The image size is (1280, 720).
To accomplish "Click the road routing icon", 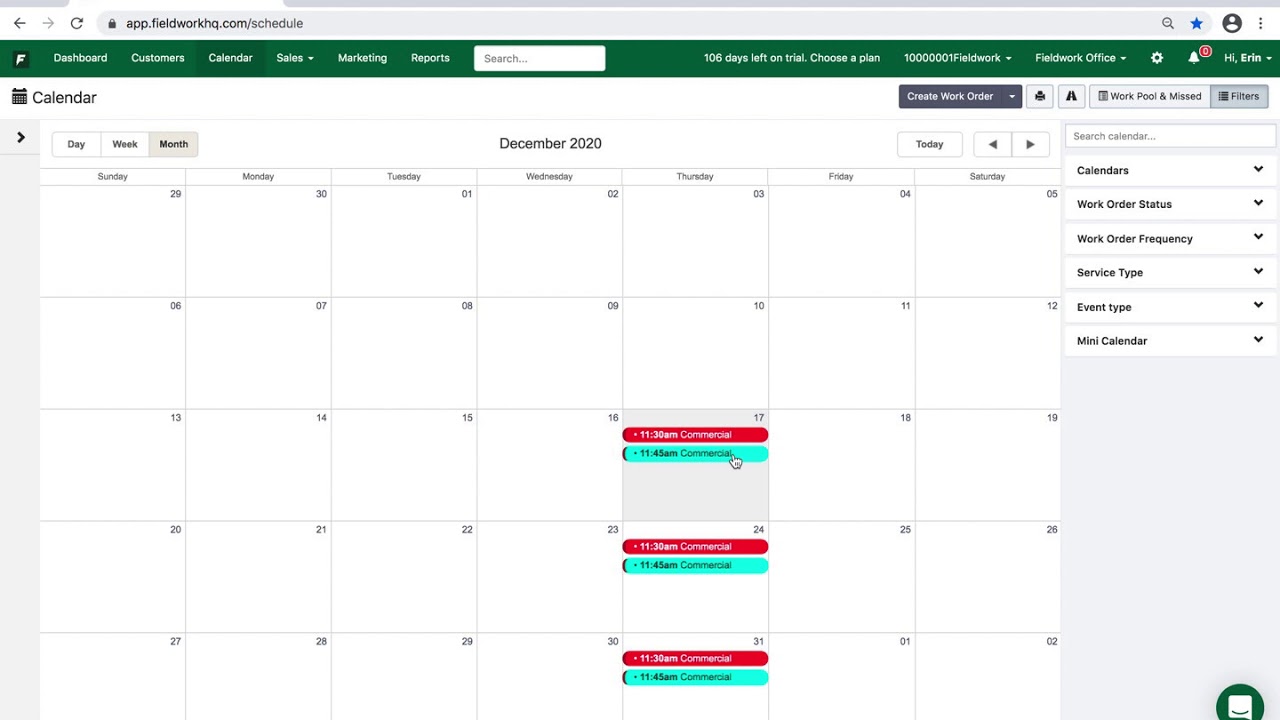I will coord(1071,96).
